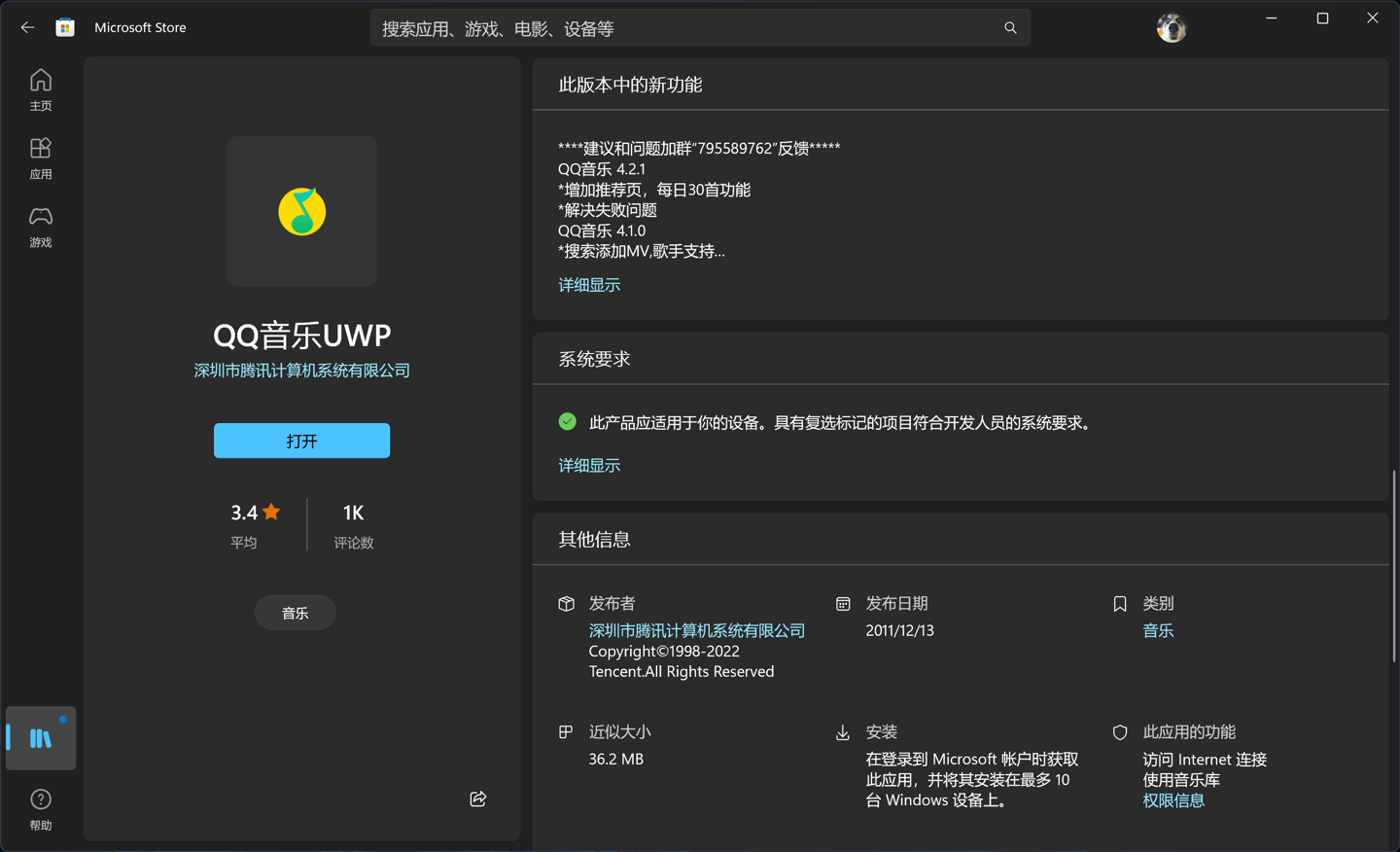This screenshot has height=852, width=1400.
Task: Open the Help (帮助) sidebar icon
Action: pos(41,809)
